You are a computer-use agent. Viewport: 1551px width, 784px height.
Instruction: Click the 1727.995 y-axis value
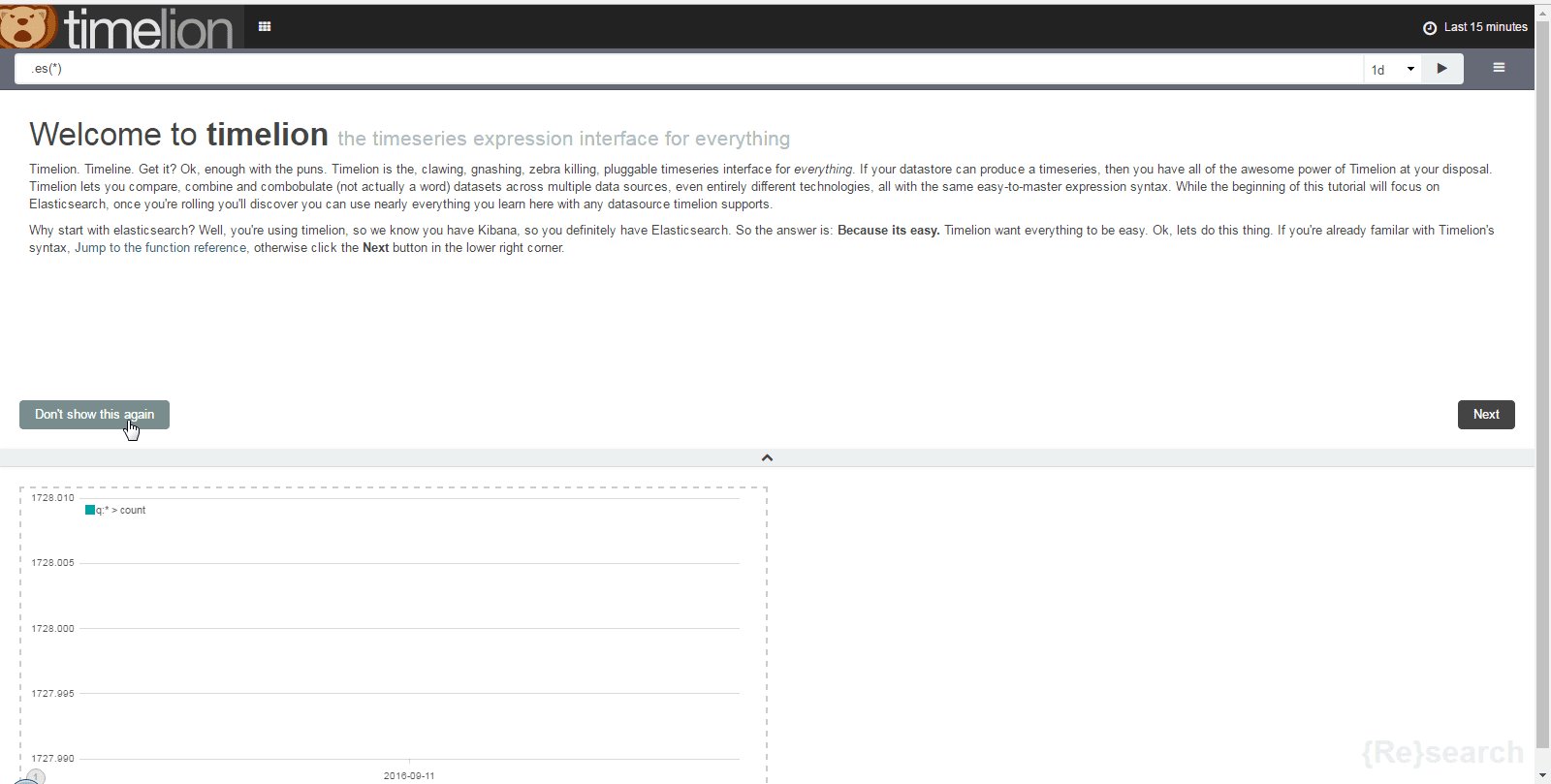pos(52,694)
